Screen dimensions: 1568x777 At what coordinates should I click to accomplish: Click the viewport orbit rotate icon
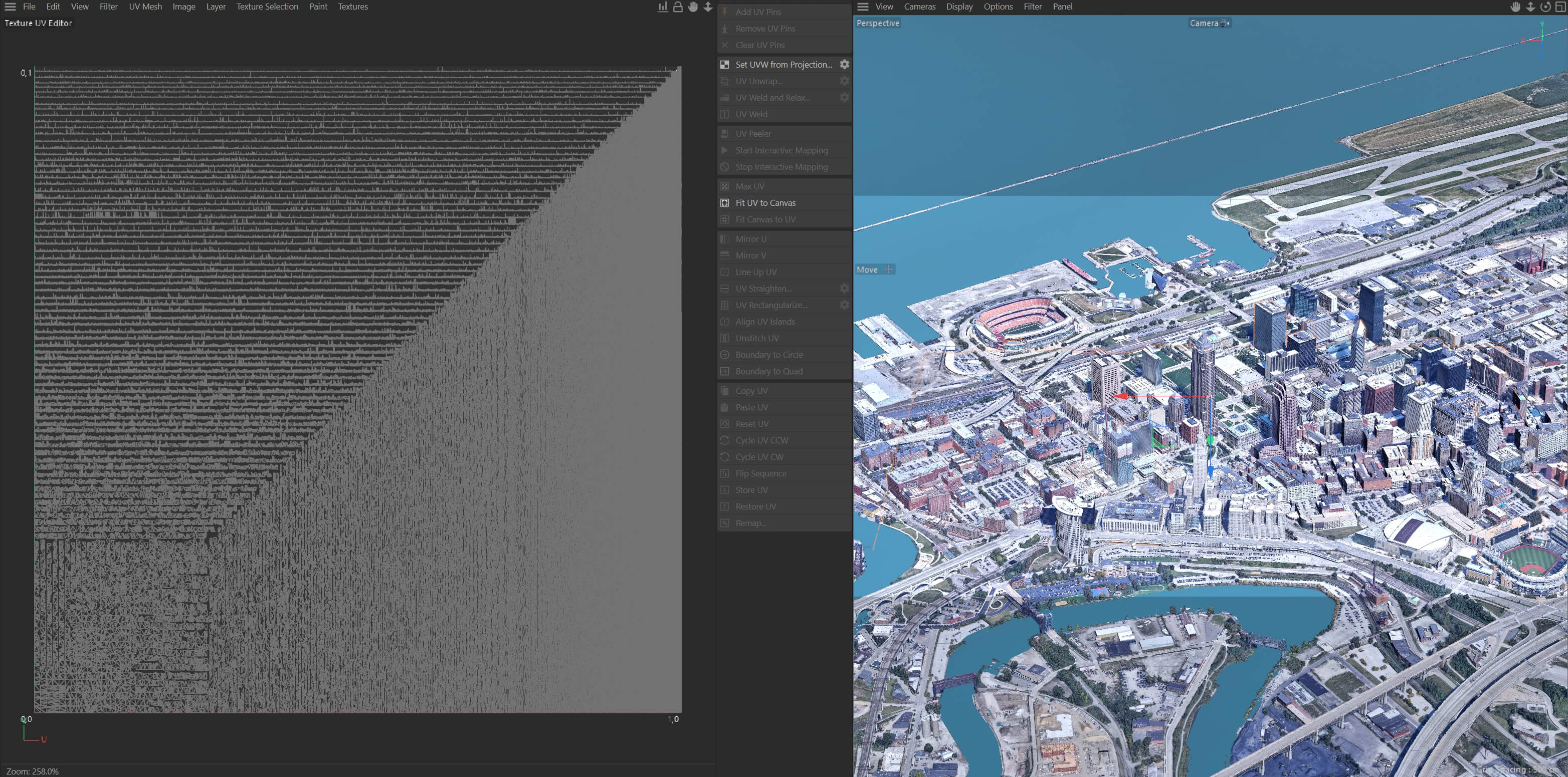point(1545,7)
